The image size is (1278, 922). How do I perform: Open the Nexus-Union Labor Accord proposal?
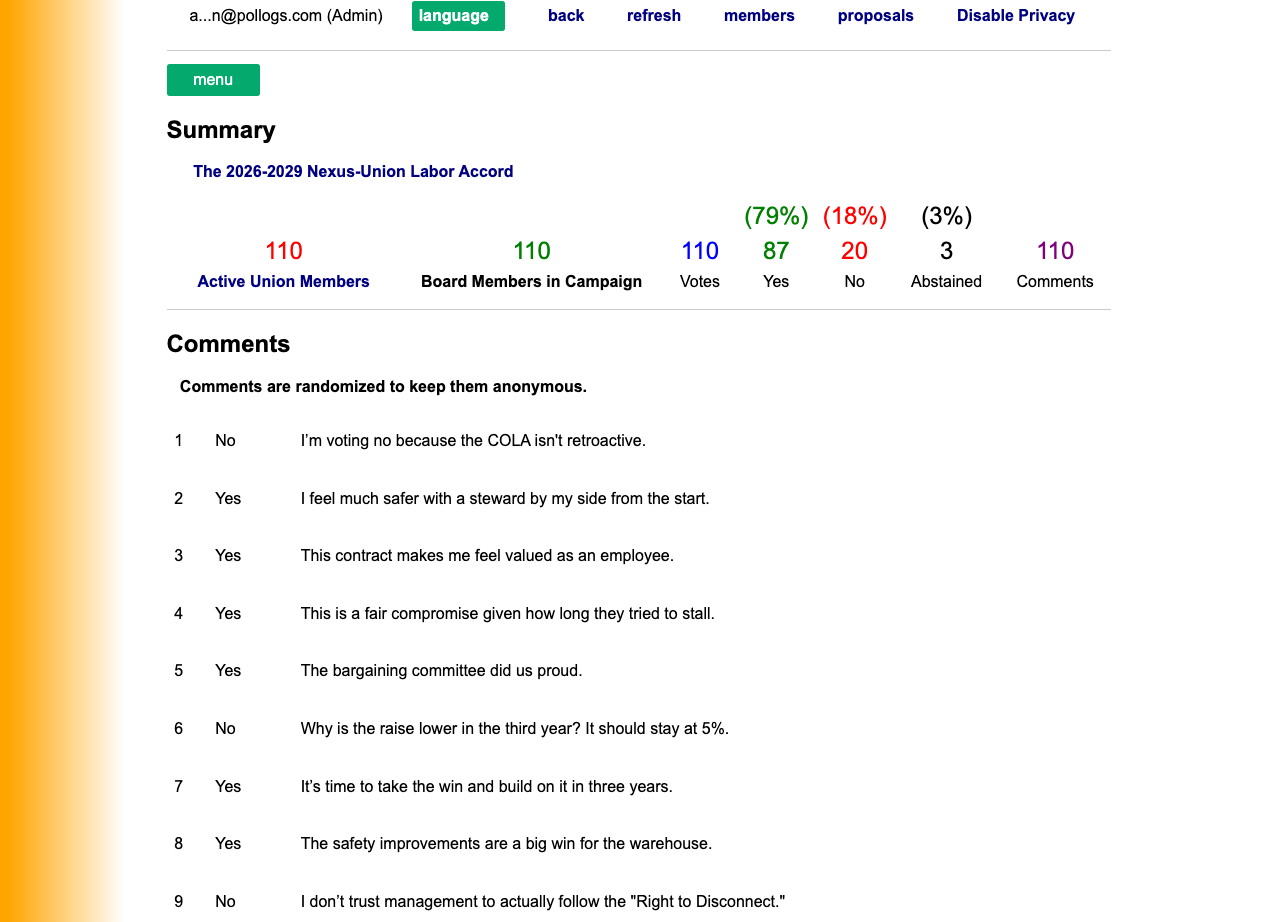[353, 171]
